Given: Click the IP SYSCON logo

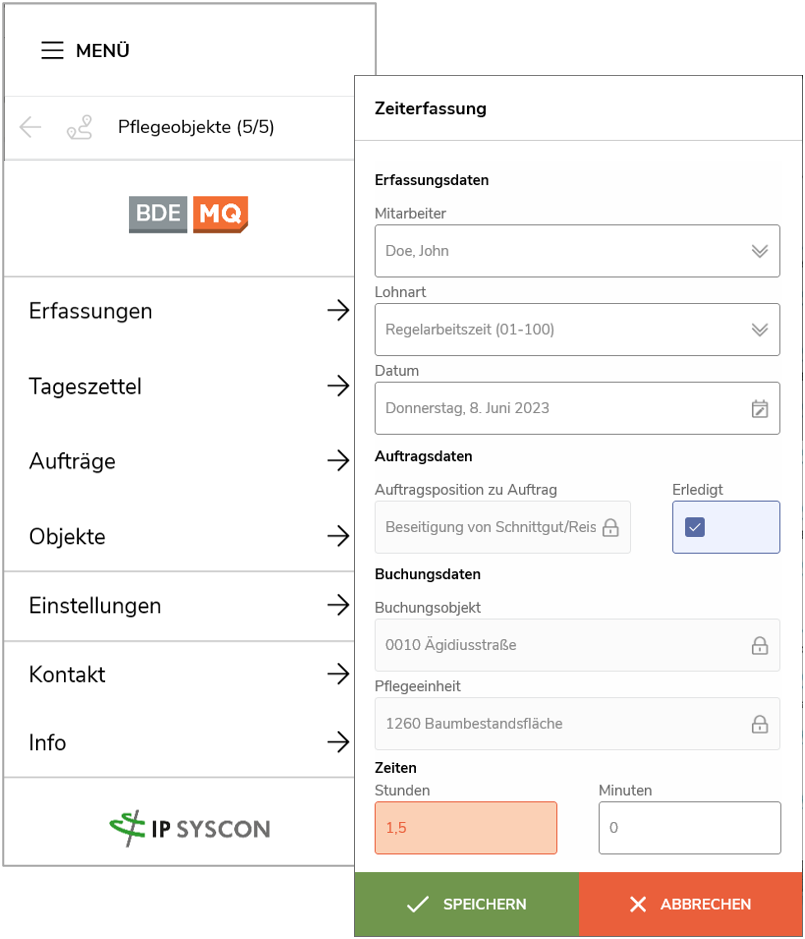Looking at the screenshot, I should point(190,828).
